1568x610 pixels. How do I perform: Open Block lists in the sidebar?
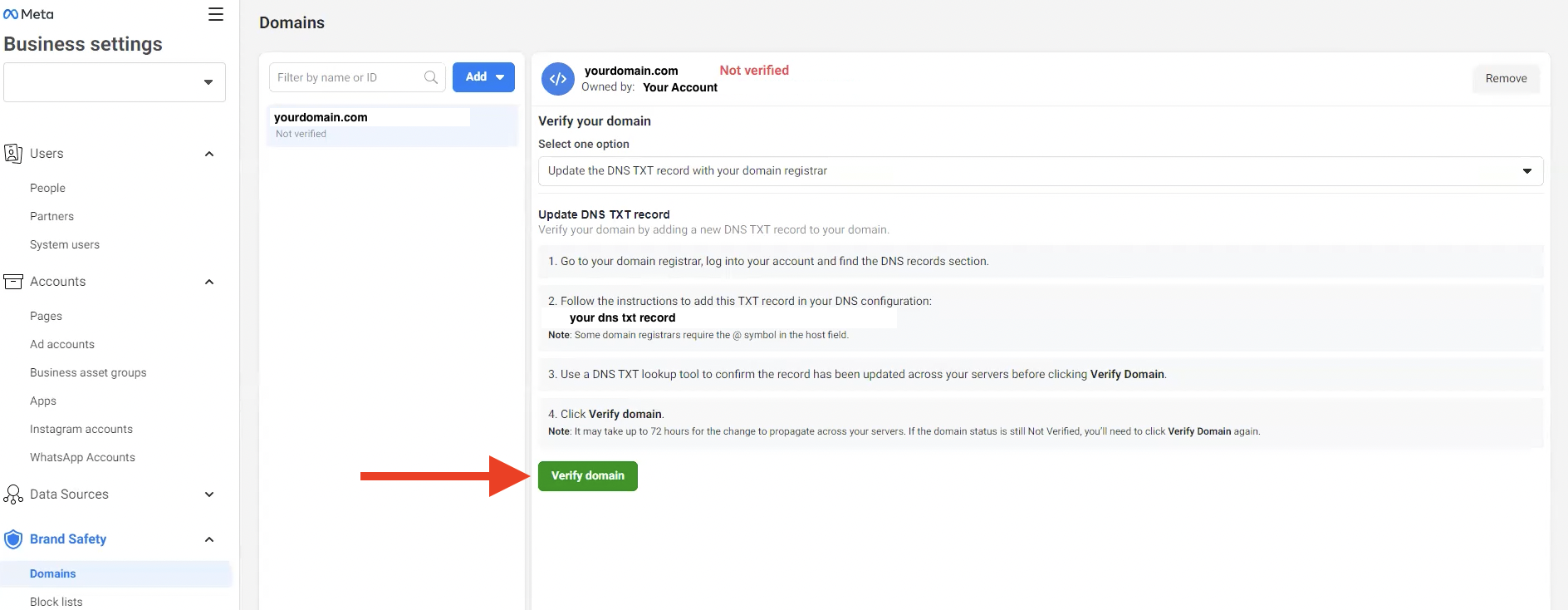pyautogui.click(x=56, y=602)
